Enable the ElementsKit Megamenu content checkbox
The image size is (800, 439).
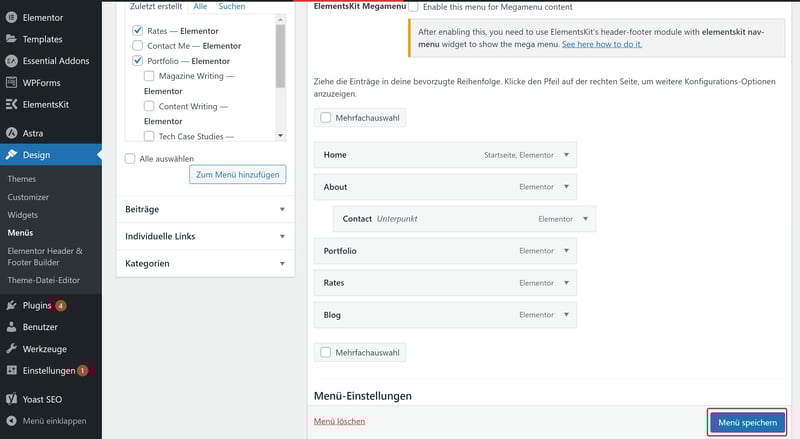[413, 6]
